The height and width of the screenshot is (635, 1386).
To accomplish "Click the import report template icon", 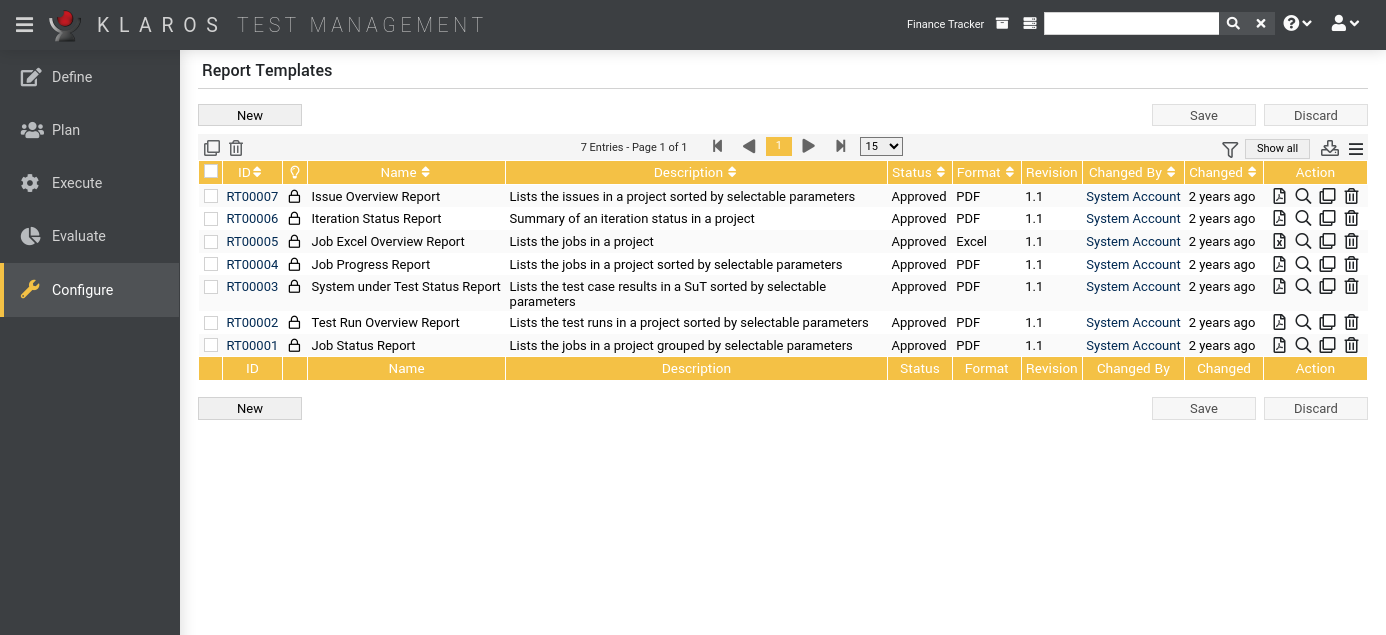I will click(1329, 148).
